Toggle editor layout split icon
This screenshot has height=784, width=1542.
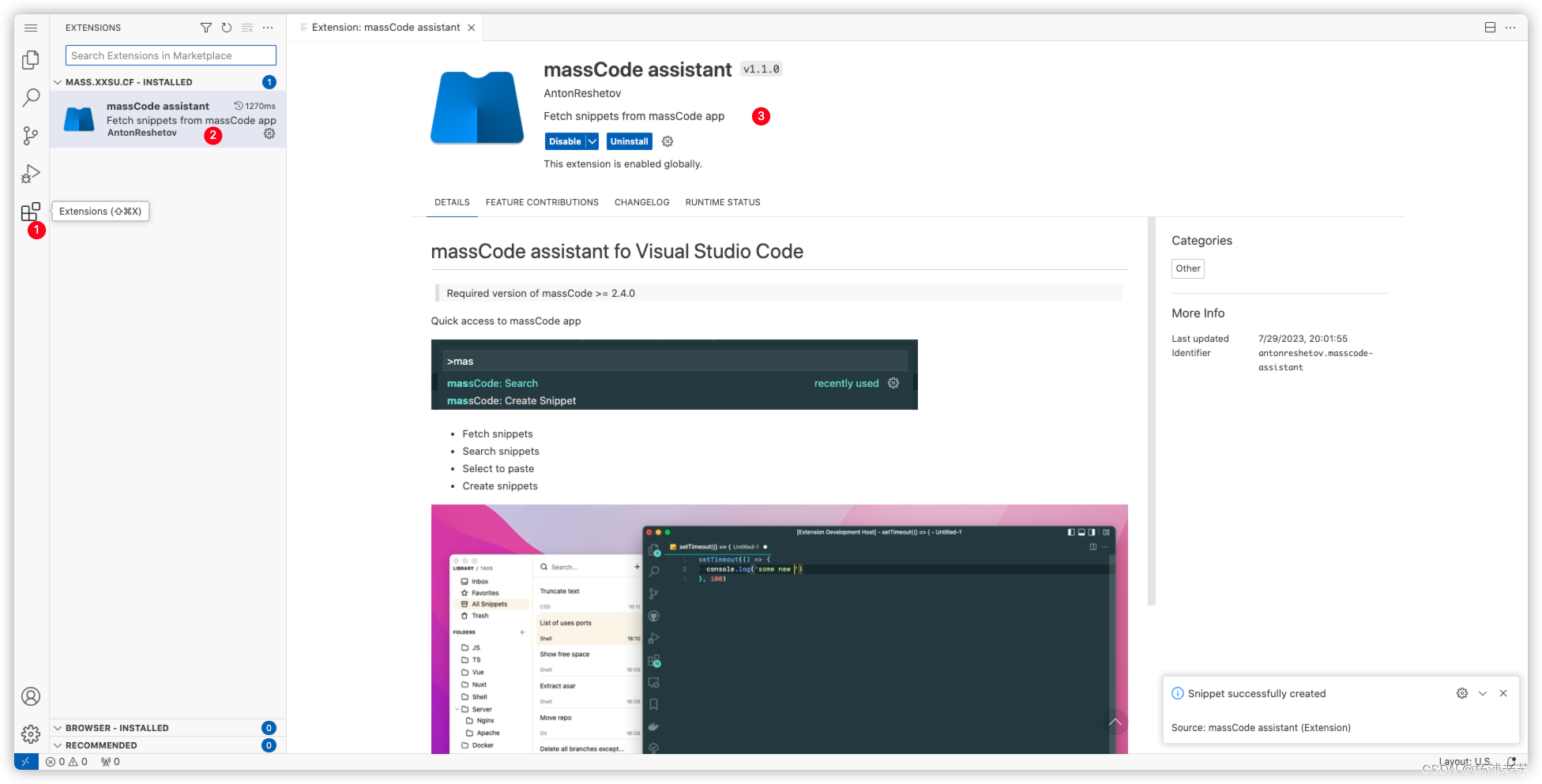click(x=1490, y=28)
